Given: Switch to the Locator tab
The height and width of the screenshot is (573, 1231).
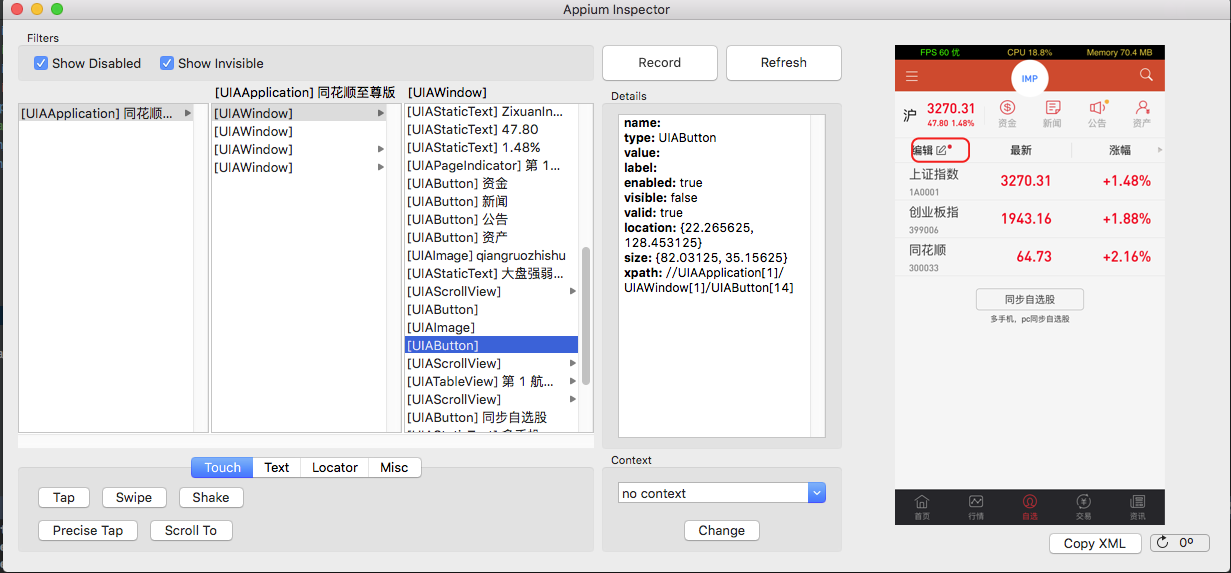Looking at the screenshot, I should tap(335, 467).
